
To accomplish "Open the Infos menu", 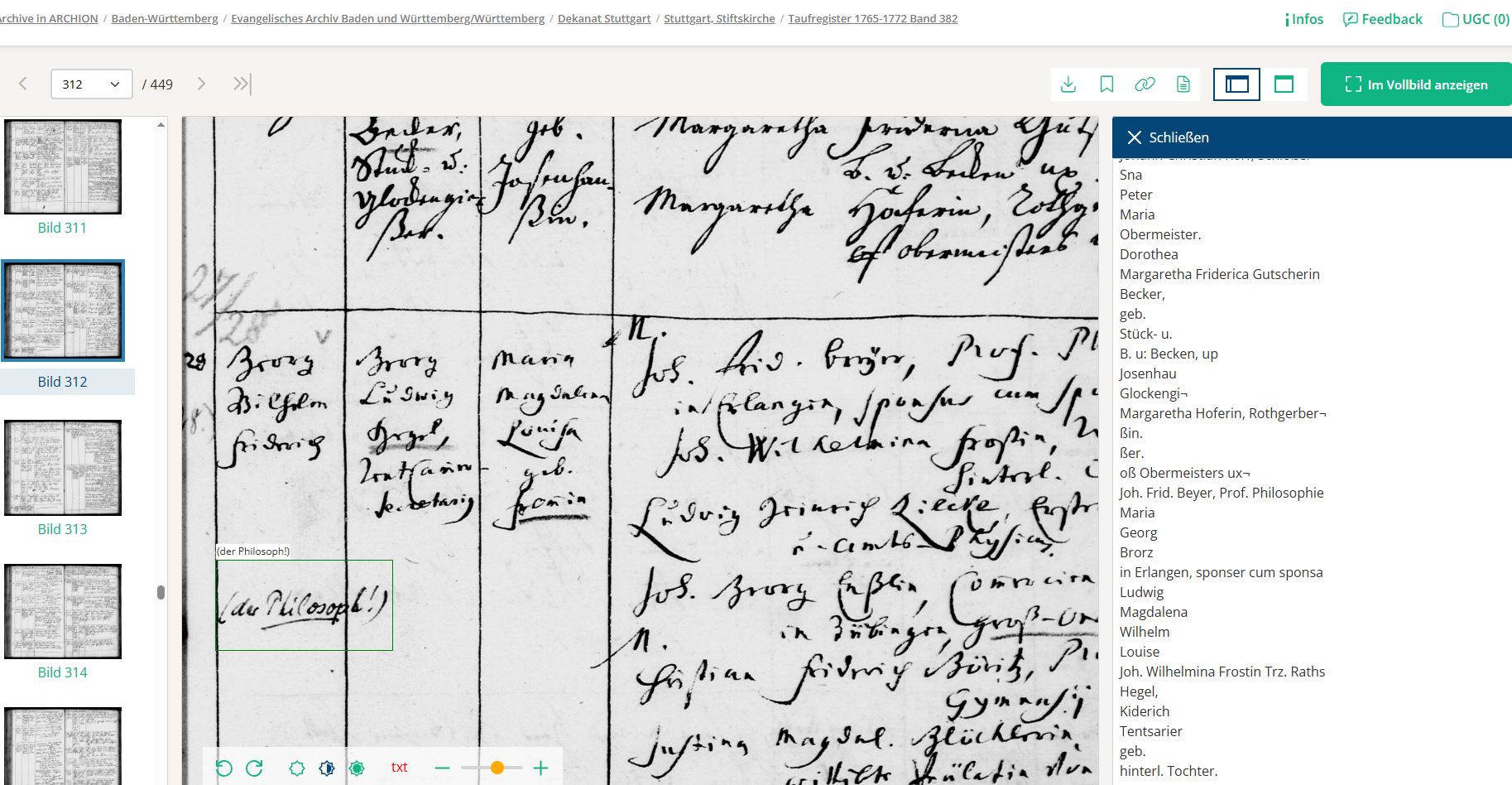I will 1304,19.
